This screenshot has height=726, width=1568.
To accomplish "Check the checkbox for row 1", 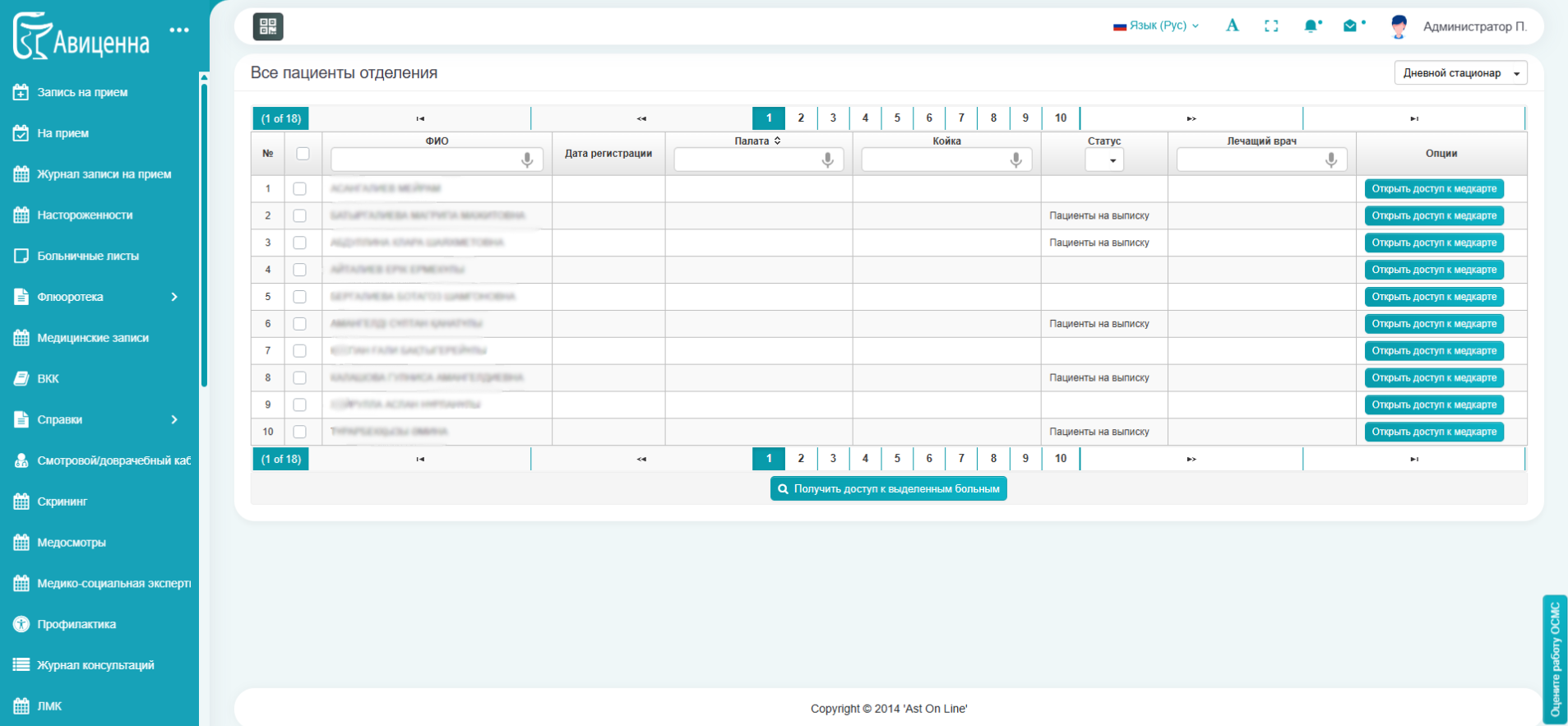I will (x=300, y=189).
